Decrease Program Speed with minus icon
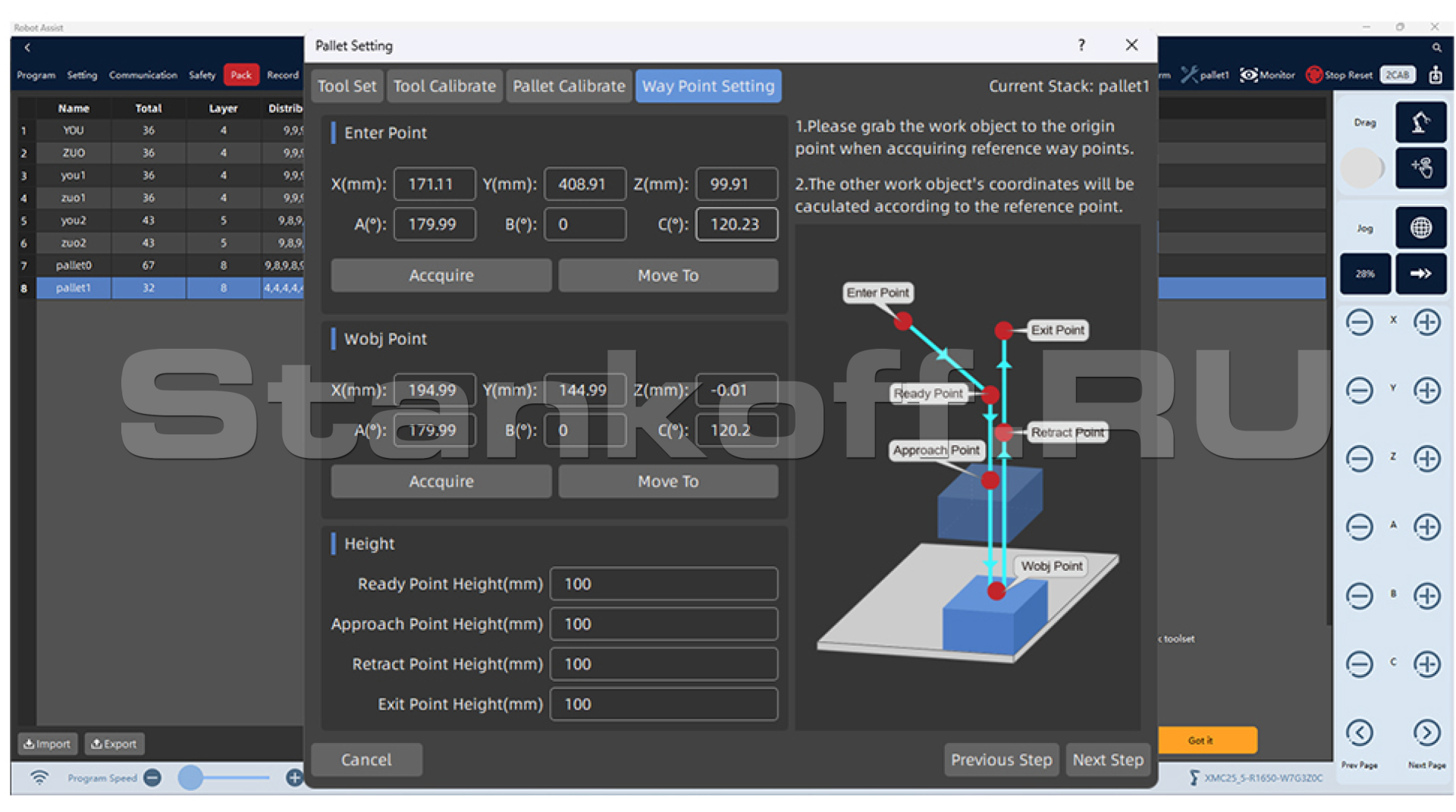The width and height of the screenshot is (1456, 812). [152, 778]
